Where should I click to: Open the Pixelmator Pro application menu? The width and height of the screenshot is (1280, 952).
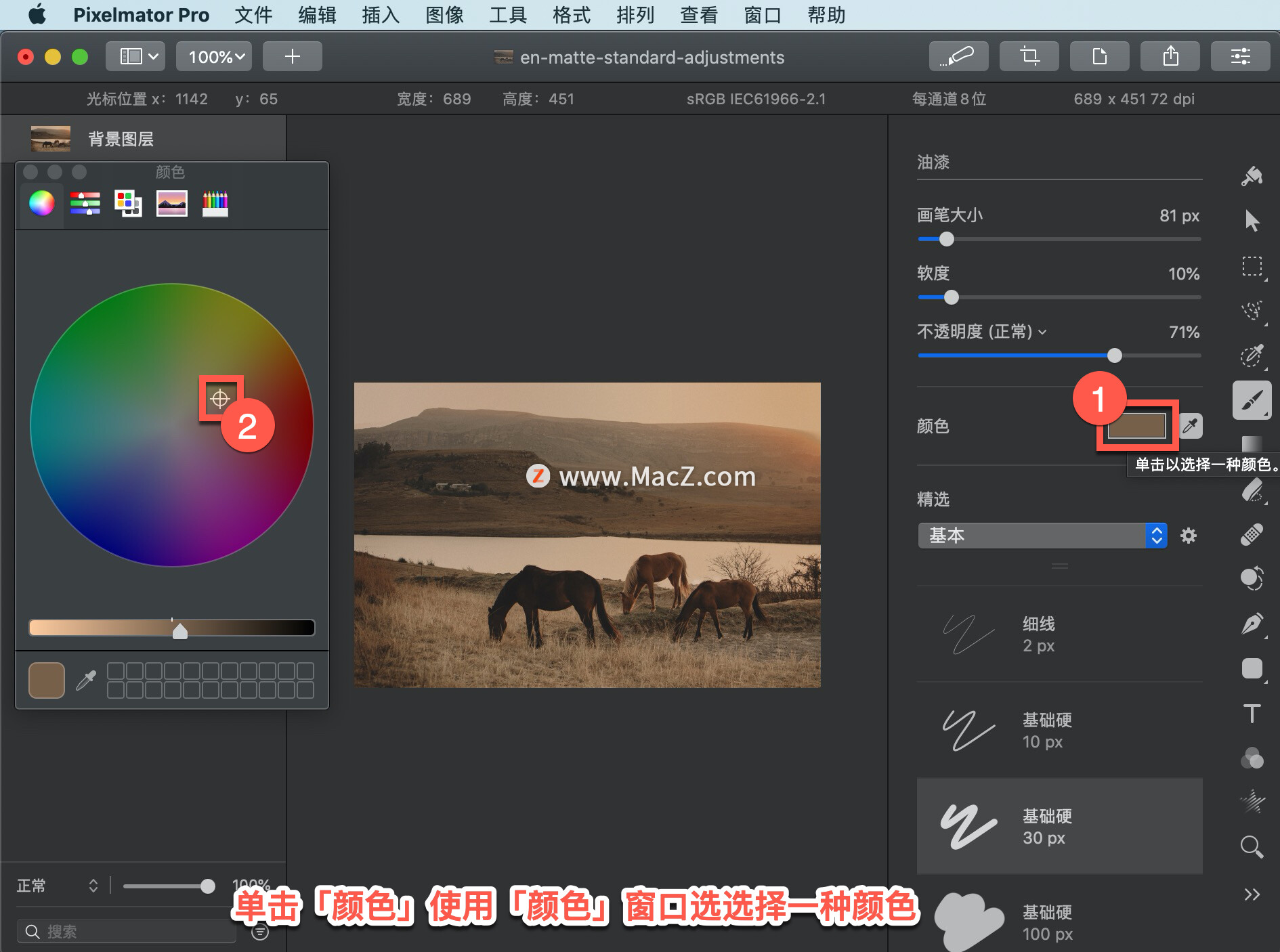[x=141, y=15]
